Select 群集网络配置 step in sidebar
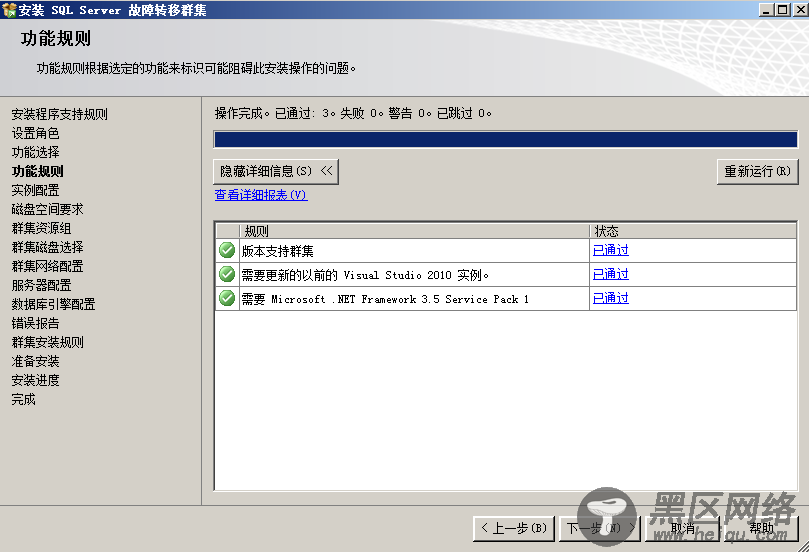Screen dimensions: 809x552 (x=47, y=266)
